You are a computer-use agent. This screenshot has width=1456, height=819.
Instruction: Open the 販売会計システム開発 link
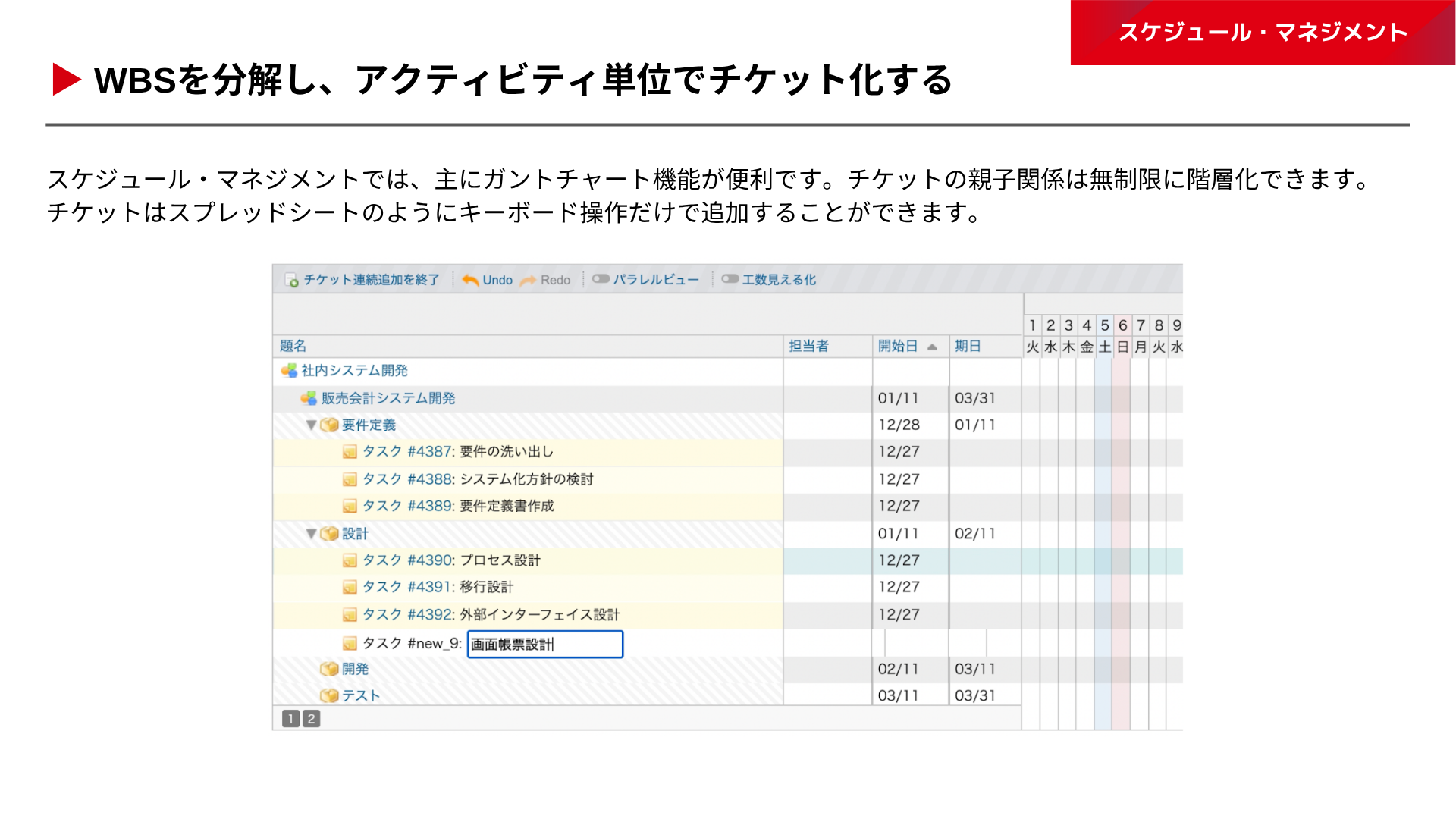tap(388, 399)
